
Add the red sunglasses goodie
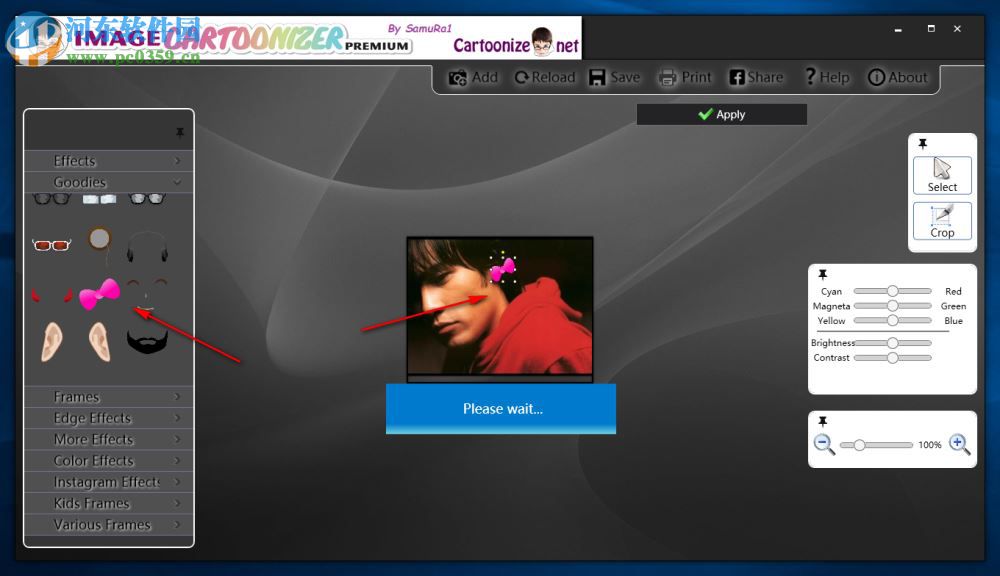point(52,245)
